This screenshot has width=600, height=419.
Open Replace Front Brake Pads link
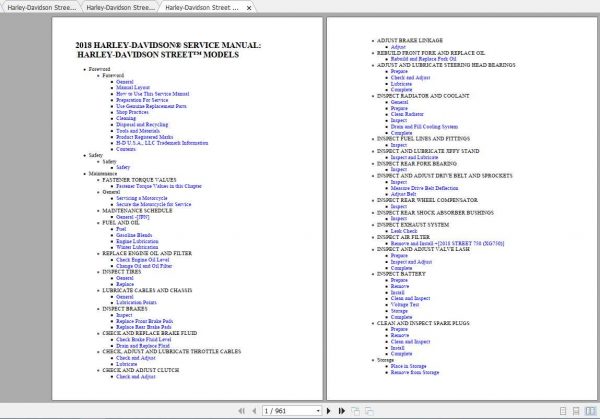(x=145, y=321)
